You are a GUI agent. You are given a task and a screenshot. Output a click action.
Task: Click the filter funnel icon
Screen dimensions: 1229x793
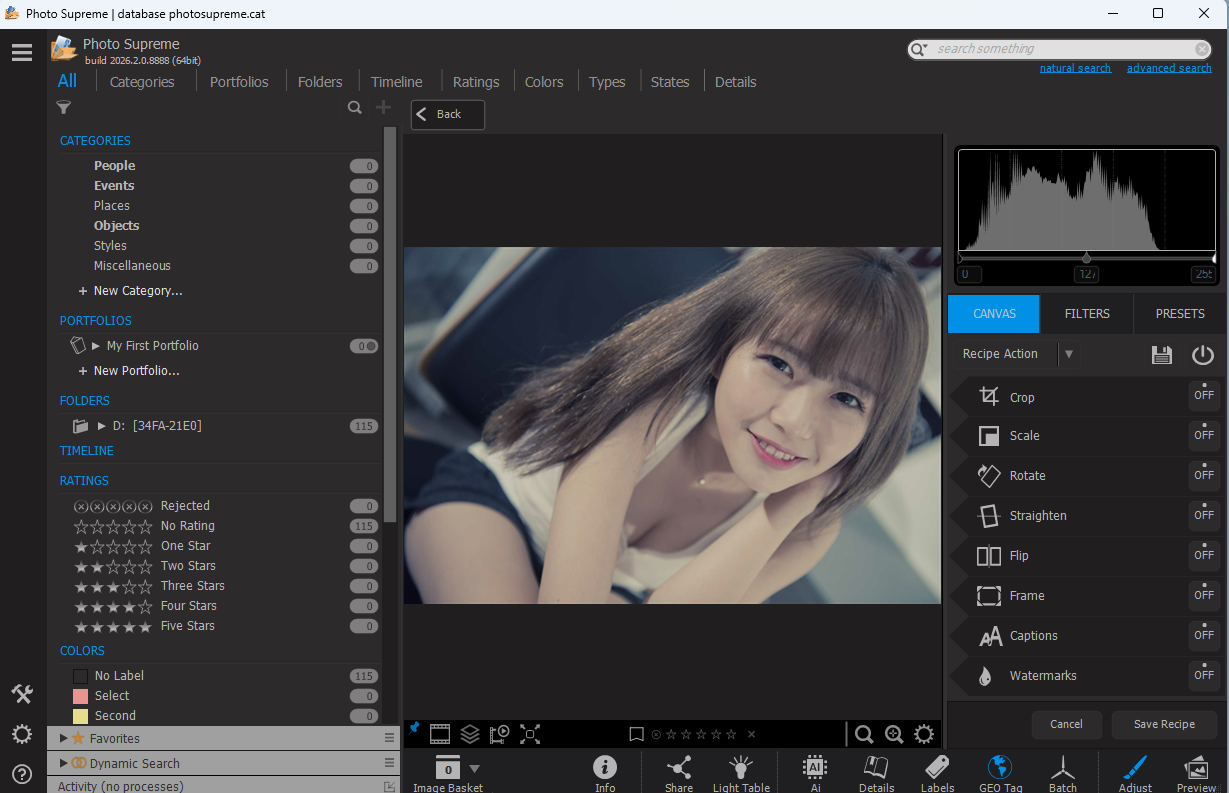coord(64,108)
